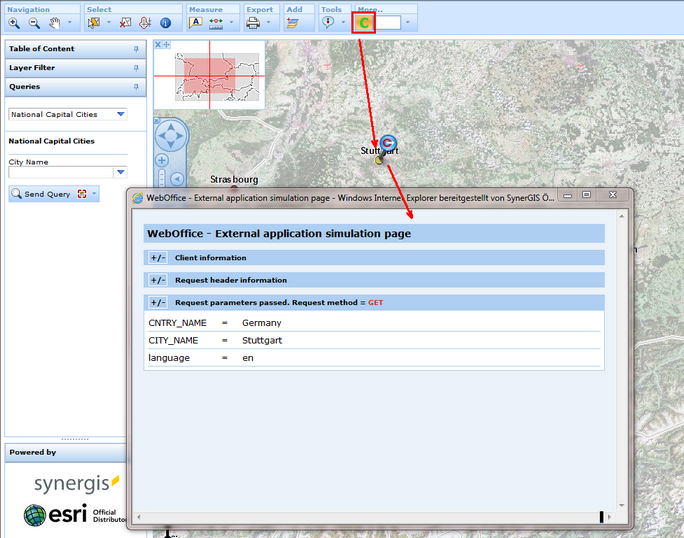Open the Measure tools dropdown arrow
684x538 pixels.
coord(232,22)
